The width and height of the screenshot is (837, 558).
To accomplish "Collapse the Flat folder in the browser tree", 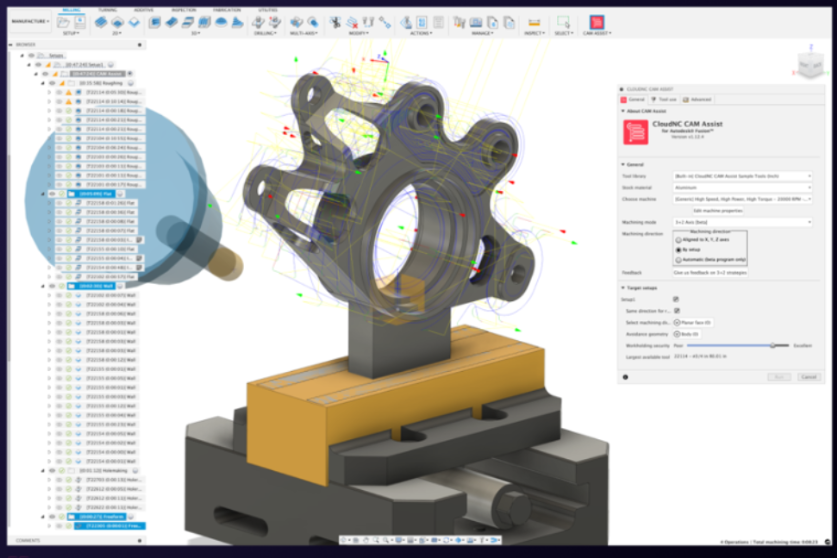I will coord(41,194).
